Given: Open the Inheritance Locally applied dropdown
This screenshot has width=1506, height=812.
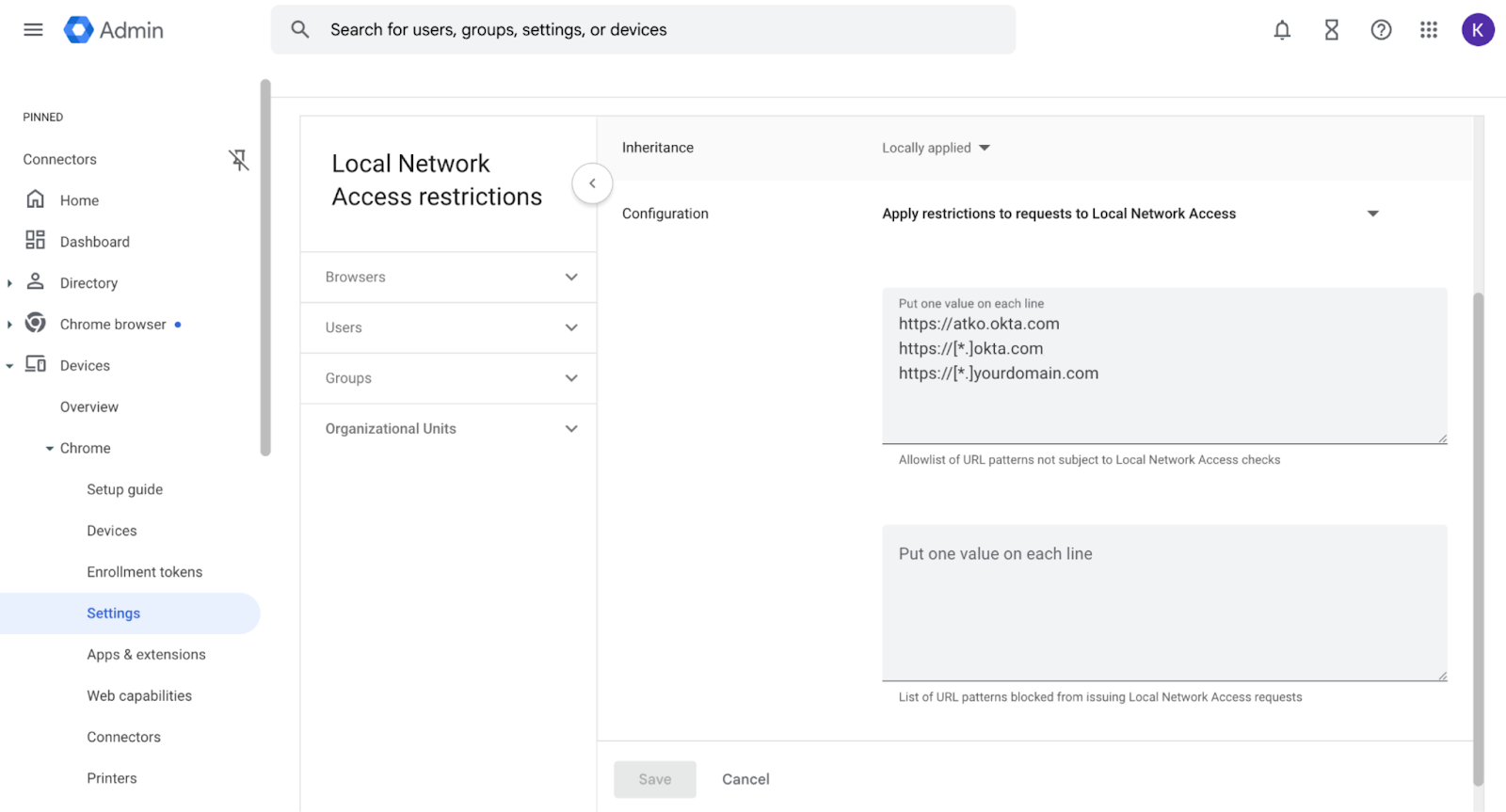Looking at the screenshot, I should [936, 148].
